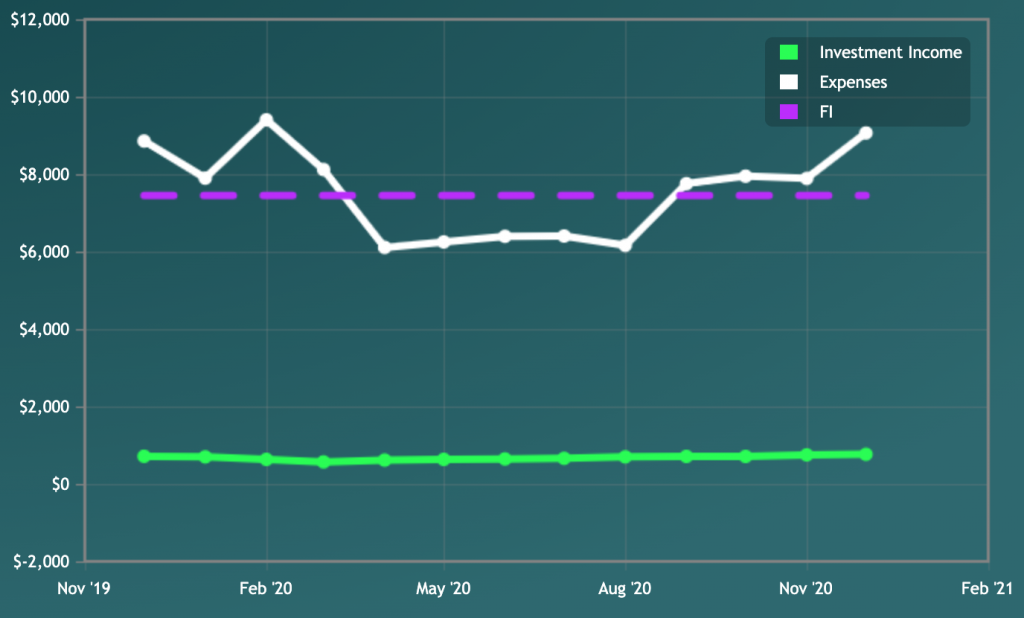
Task: Click Investment Income point at Nov '20
Action: click(806, 455)
